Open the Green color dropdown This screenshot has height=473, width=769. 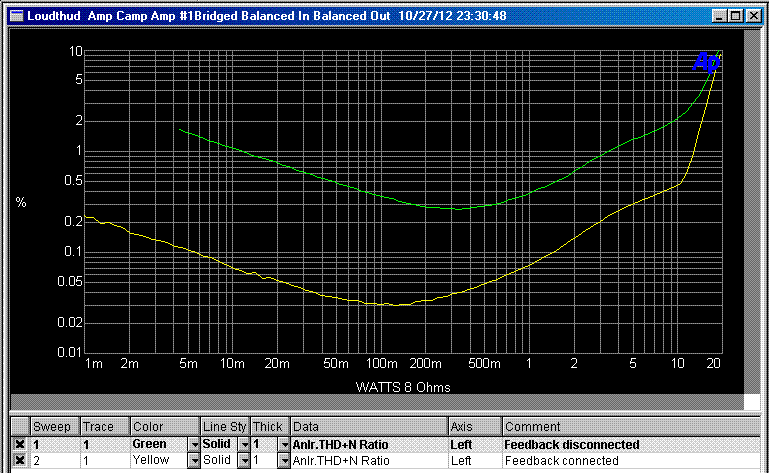pyautogui.click(x=194, y=445)
